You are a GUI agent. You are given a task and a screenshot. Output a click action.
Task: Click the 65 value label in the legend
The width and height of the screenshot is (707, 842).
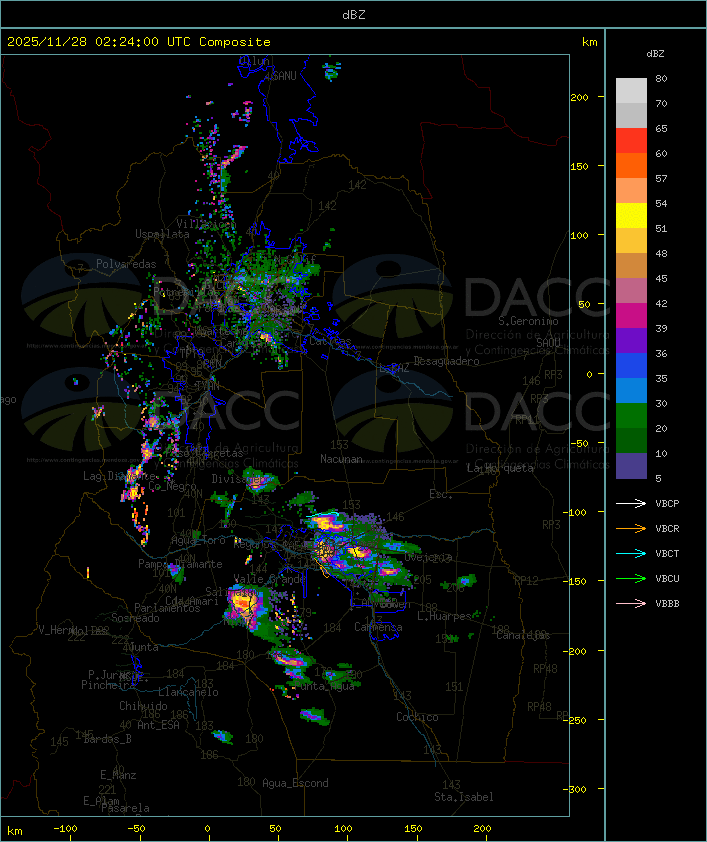pyautogui.click(x=661, y=128)
